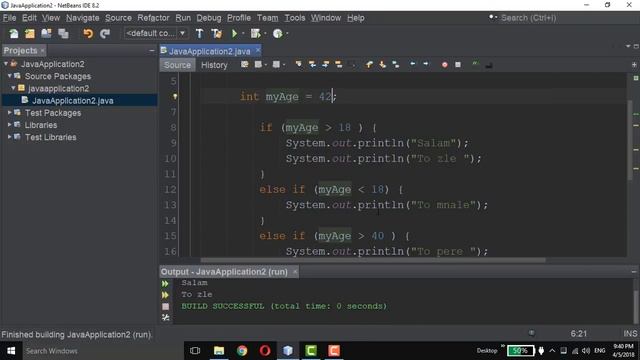Image resolution: width=640 pixels, height=360 pixels.
Task: Switch to the Source editor view
Action: point(177,65)
